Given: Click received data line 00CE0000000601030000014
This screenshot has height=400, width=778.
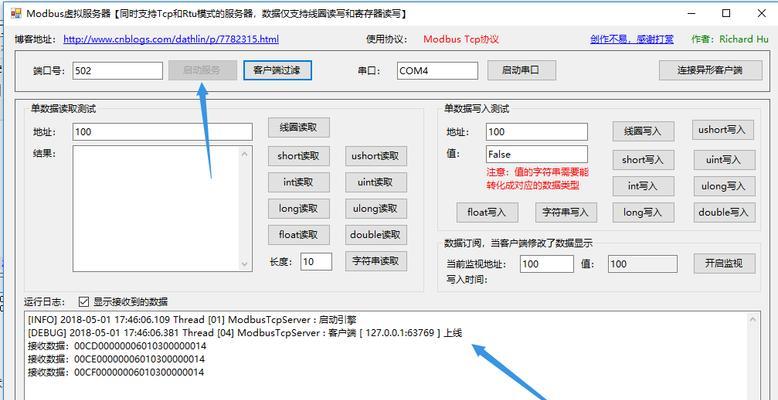Looking at the screenshot, I should tap(117, 359).
